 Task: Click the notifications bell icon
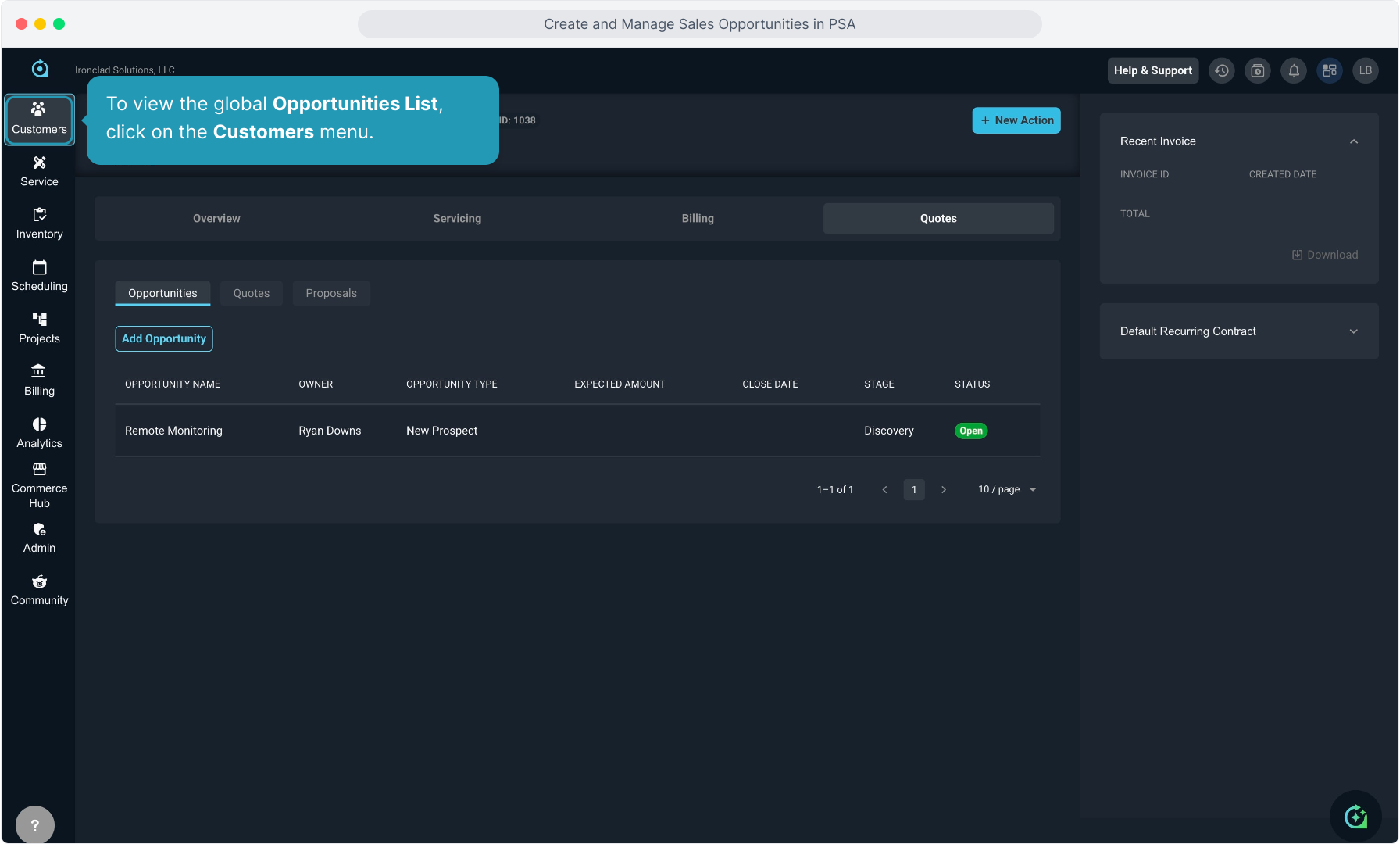coord(1294,70)
